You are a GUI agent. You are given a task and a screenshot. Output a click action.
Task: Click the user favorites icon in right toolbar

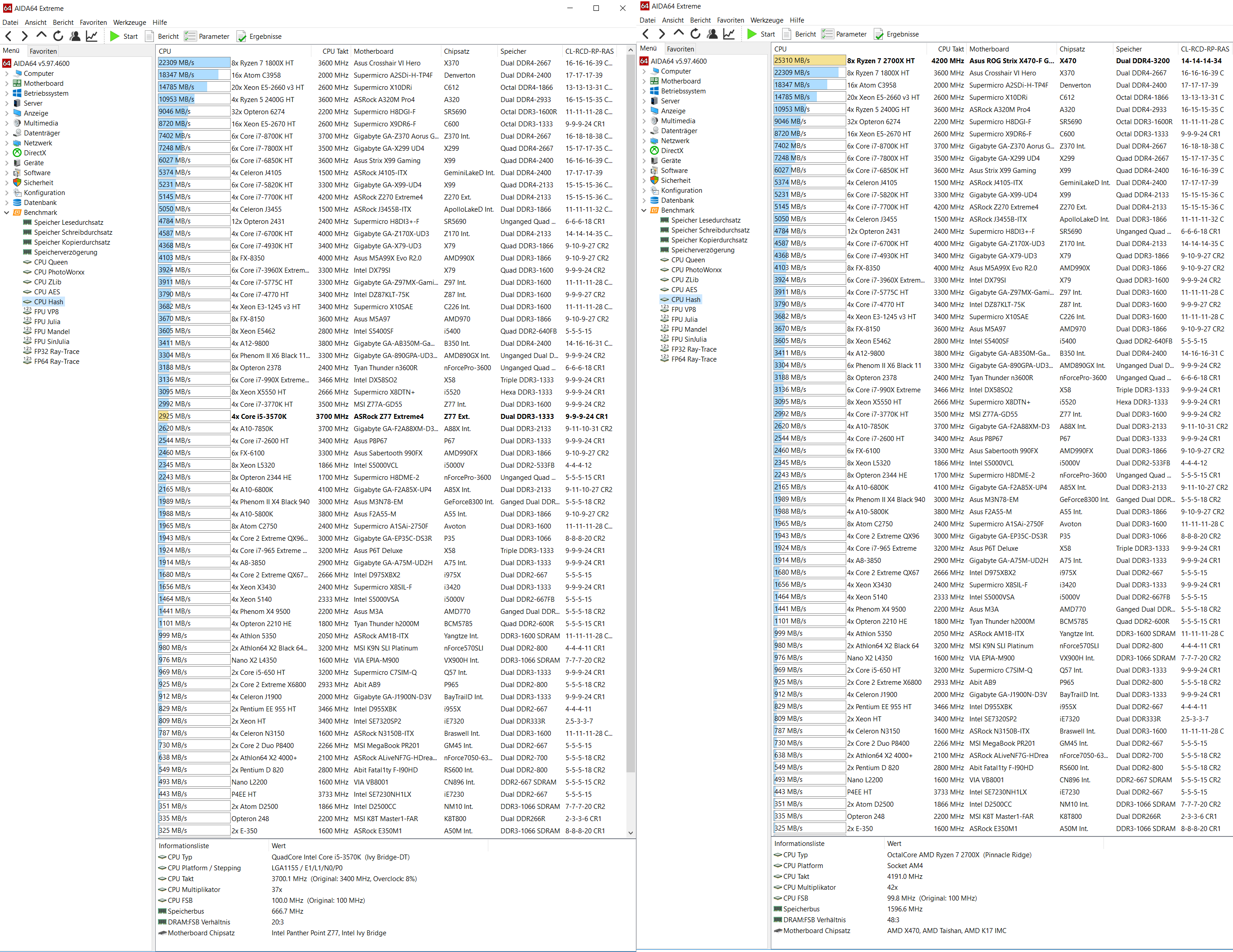(x=712, y=34)
